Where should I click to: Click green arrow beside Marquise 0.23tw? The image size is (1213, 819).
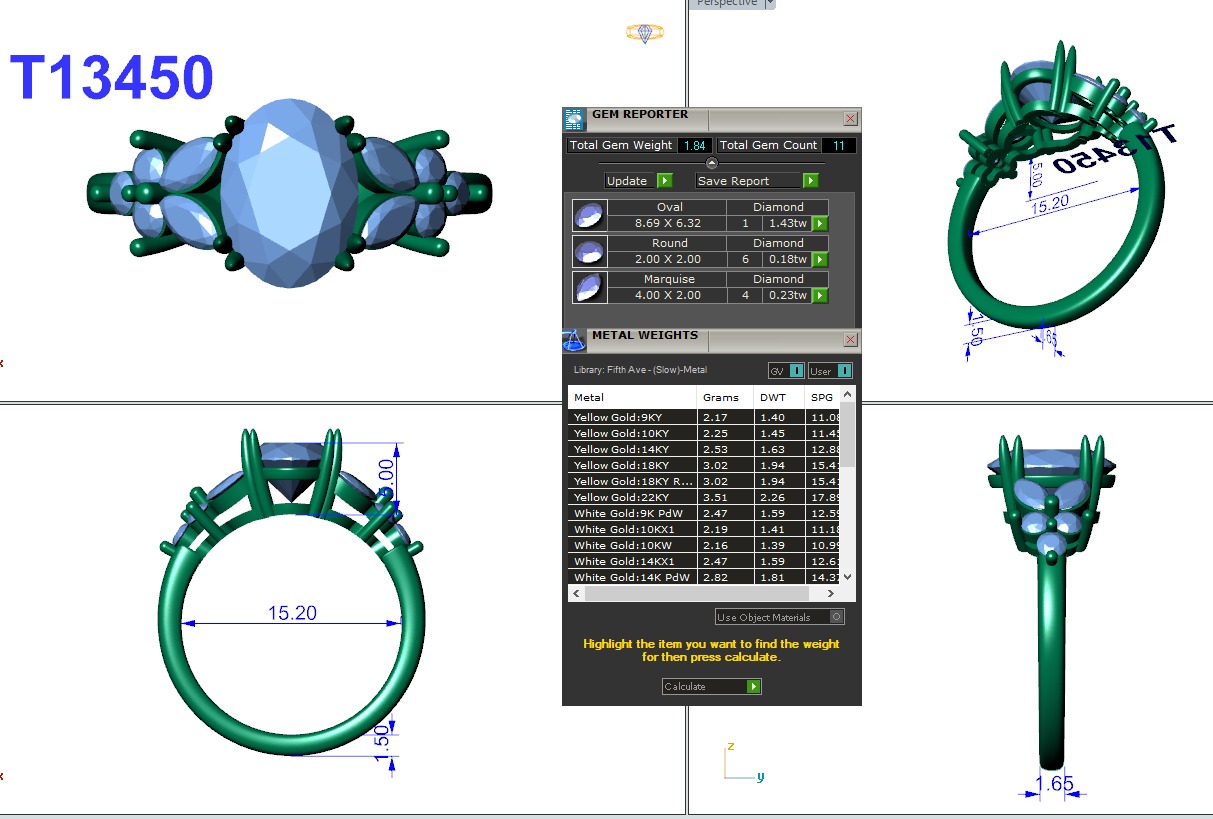pyautogui.click(x=820, y=296)
